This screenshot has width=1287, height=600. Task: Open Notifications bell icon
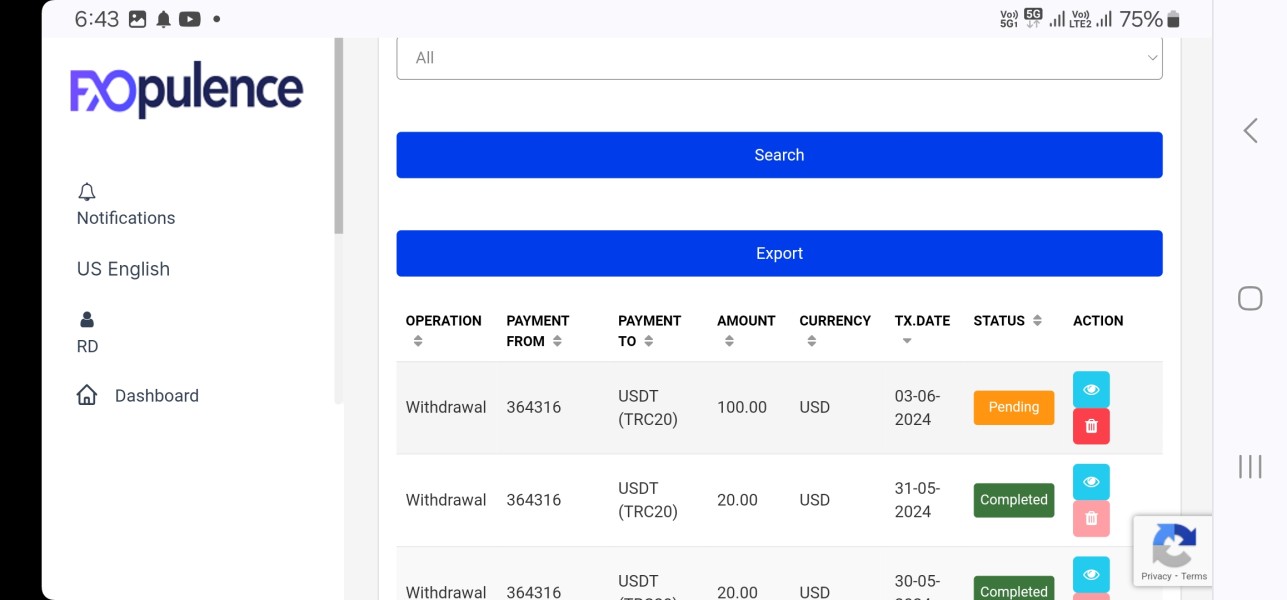pyautogui.click(x=87, y=192)
